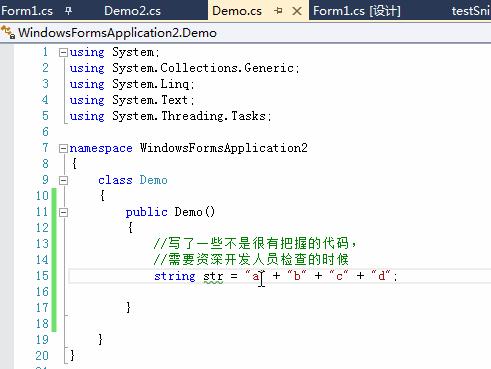Click 'WindowsFormsApplication2' in namespace declaration
491x369 pixels.
pyautogui.click(x=224, y=148)
